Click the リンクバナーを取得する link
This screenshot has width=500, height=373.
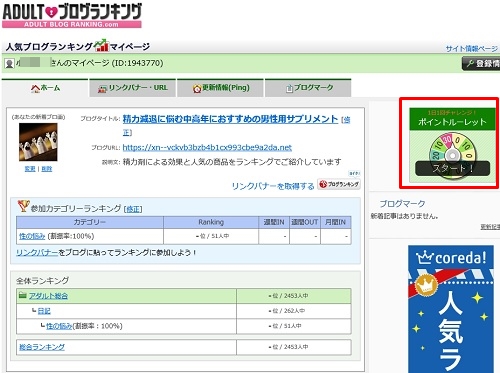tap(273, 186)
